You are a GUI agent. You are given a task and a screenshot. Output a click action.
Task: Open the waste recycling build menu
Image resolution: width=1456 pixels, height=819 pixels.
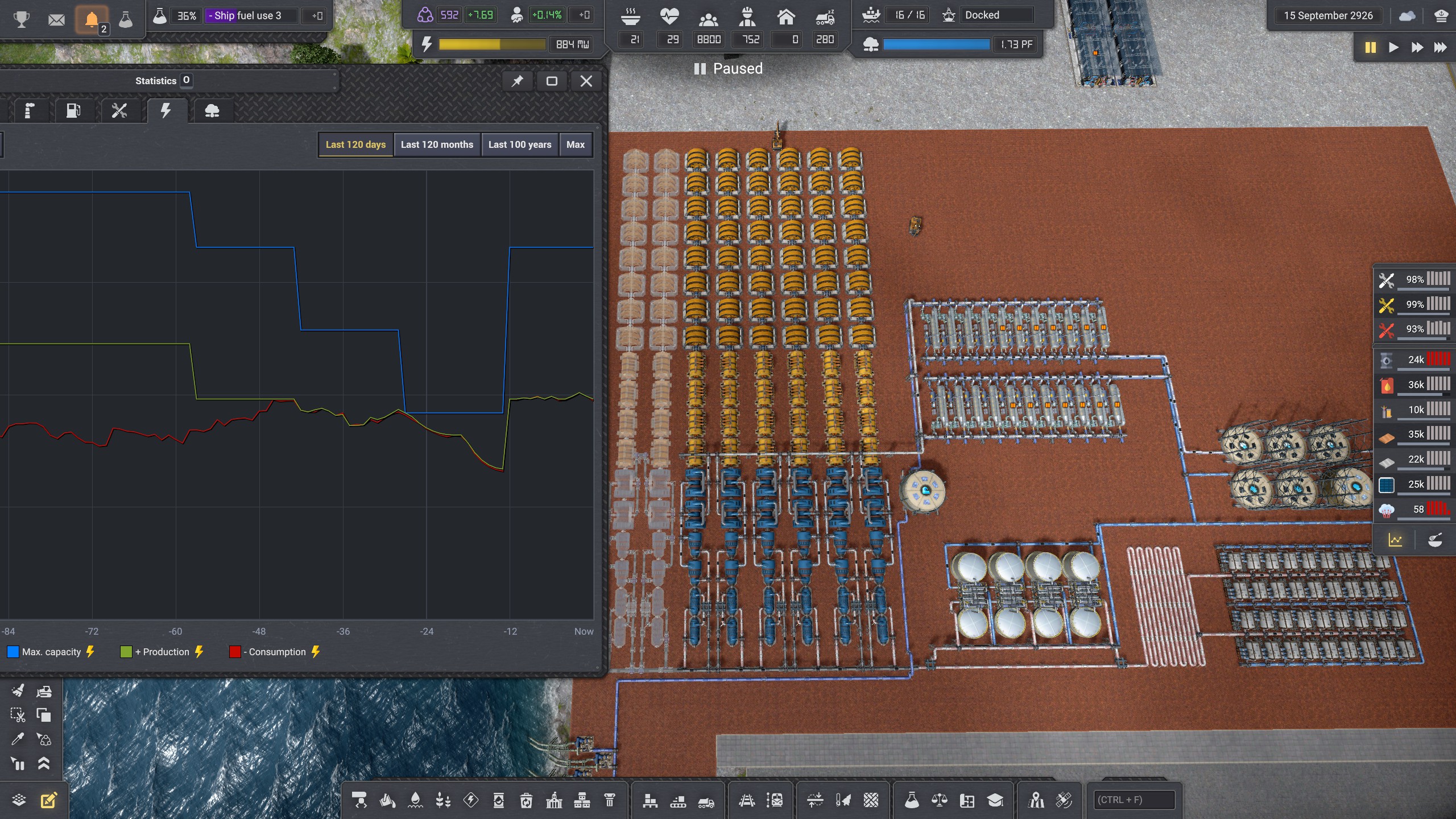(527, 800)
